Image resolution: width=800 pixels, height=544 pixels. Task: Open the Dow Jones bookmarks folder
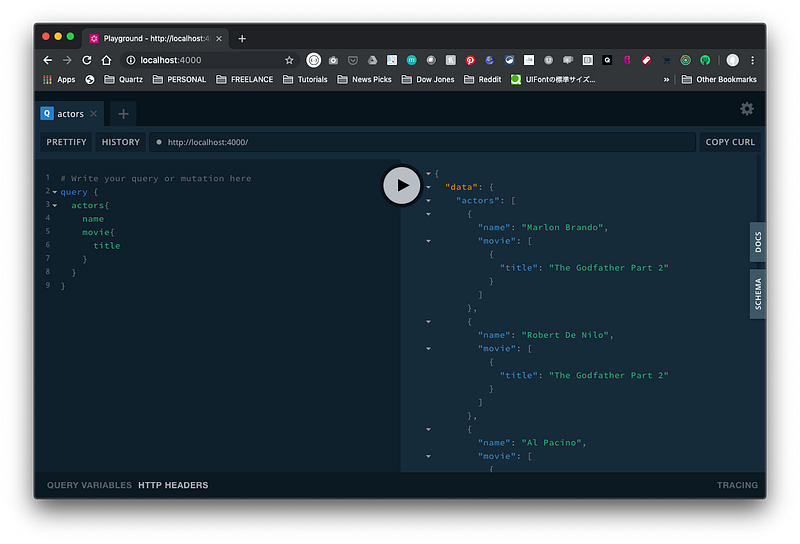pyautogui.click(x=428, y=80)
